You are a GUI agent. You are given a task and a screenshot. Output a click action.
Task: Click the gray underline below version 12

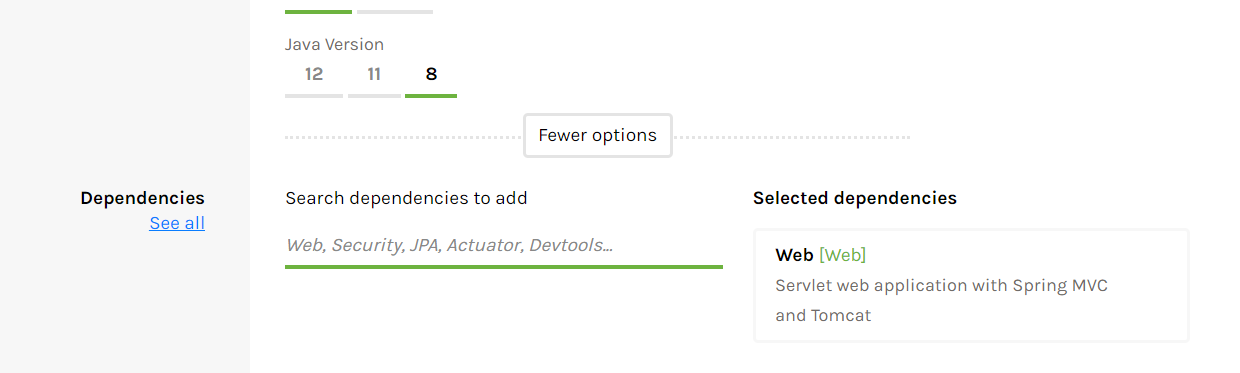click(x=314, y=96)
